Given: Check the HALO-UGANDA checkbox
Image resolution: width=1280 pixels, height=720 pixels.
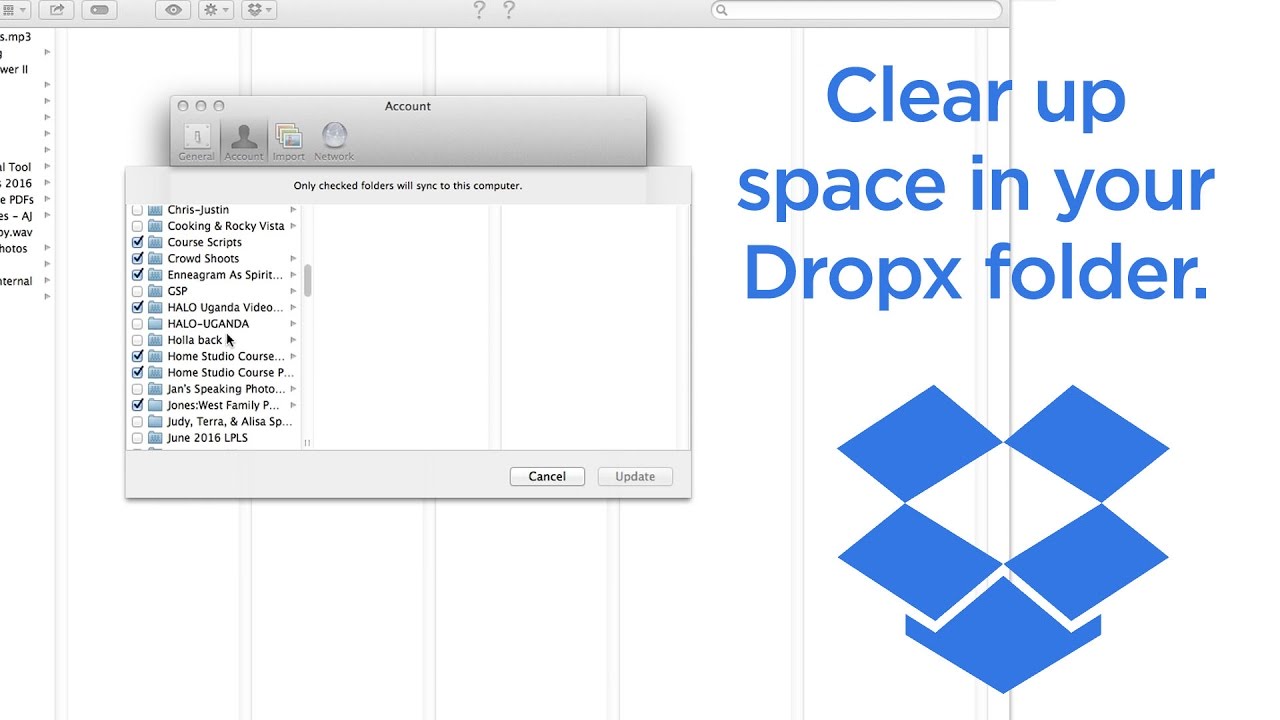Looking at the screenshot, I should click(x=137, y=324).
